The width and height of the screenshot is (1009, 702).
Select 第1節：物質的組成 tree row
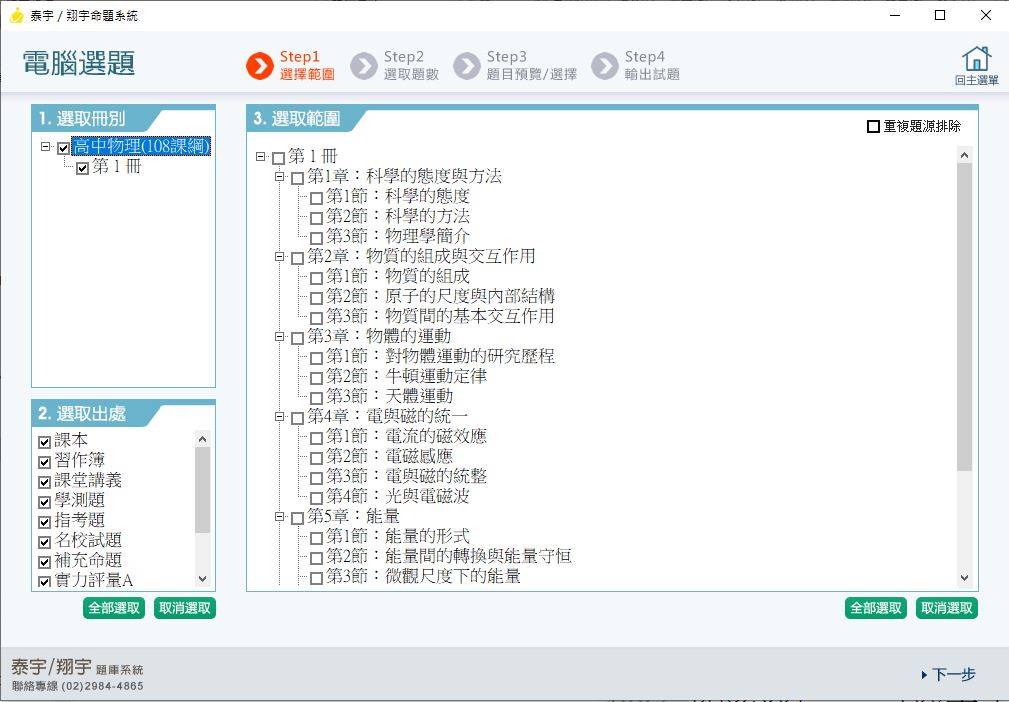pos(398,276)
